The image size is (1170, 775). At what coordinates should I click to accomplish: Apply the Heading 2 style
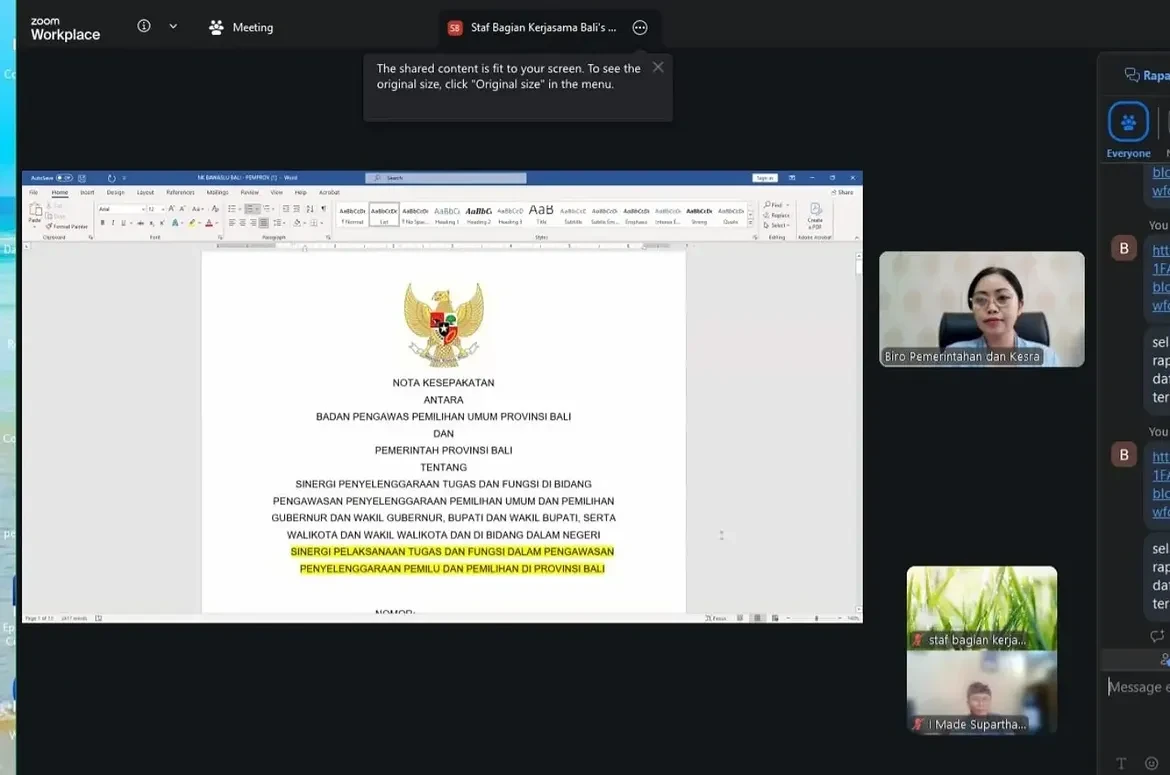pos(478,215)
